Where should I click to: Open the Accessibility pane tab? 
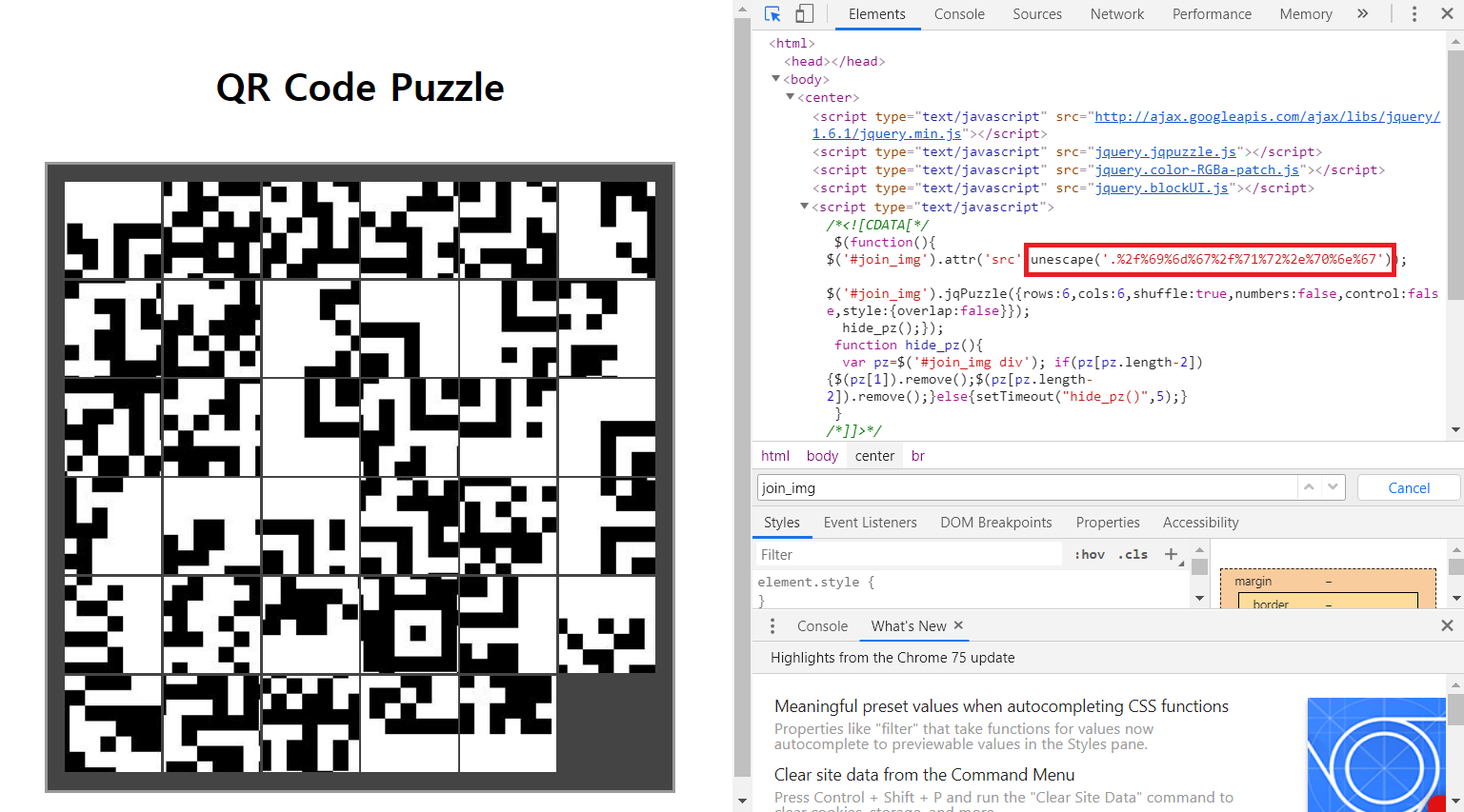coord(1200,523)
